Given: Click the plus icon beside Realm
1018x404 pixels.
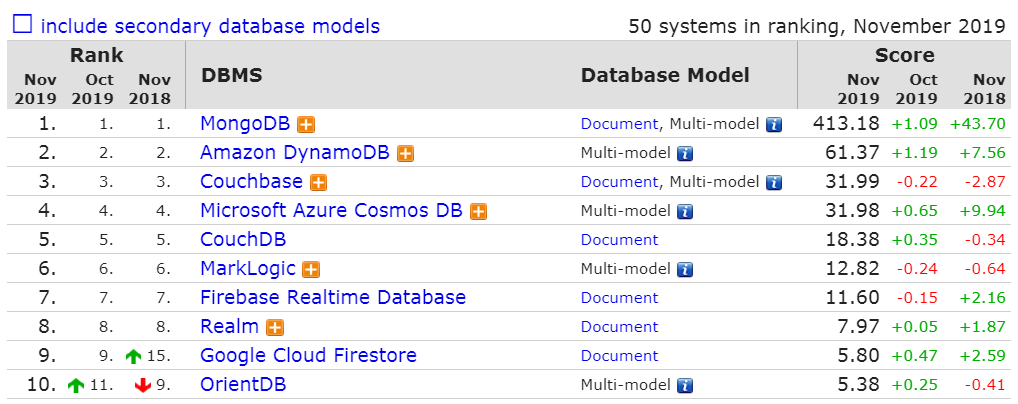Looking at the screenshot, I should (x=275, y=327).
